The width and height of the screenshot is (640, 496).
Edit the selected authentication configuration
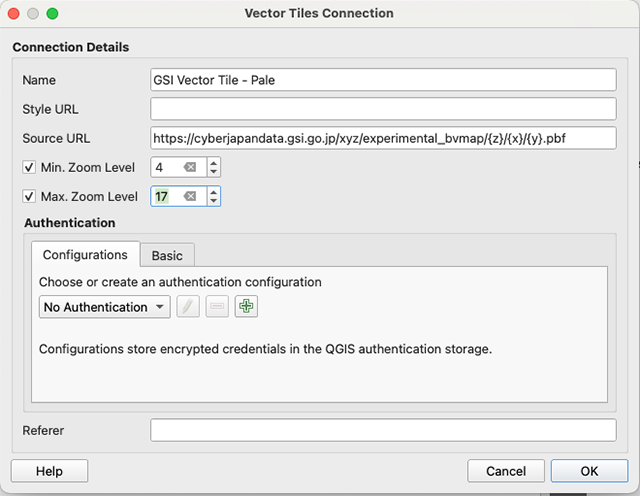[188, 306]
